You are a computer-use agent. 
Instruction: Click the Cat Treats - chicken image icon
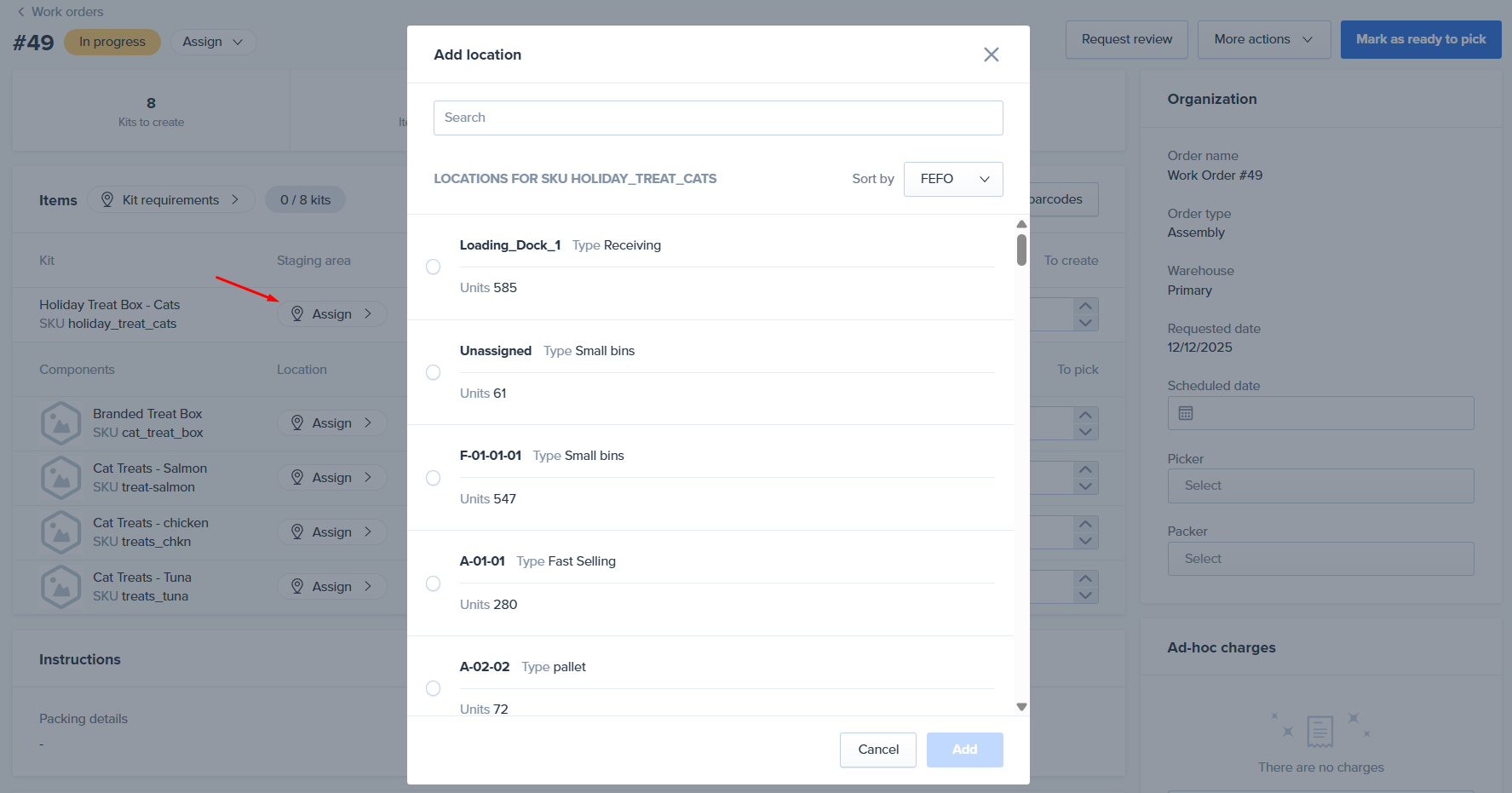[61, 532]
